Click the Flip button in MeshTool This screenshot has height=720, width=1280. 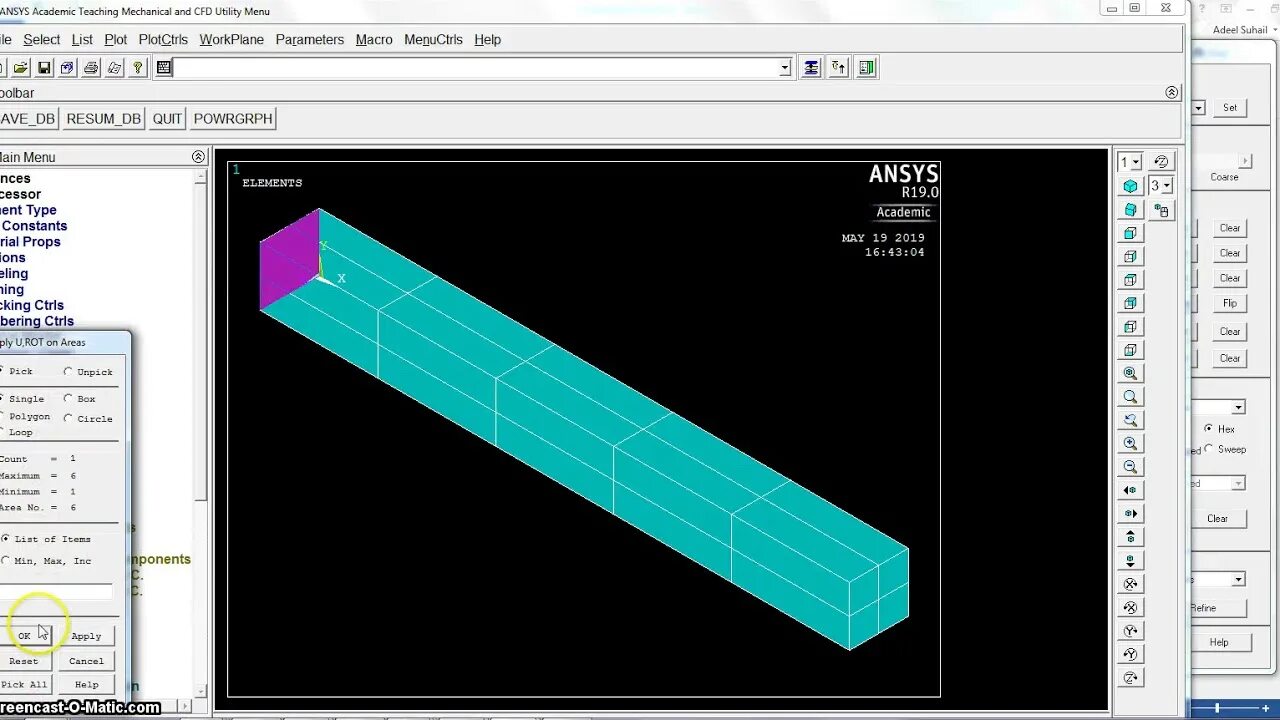(1230, 303)
